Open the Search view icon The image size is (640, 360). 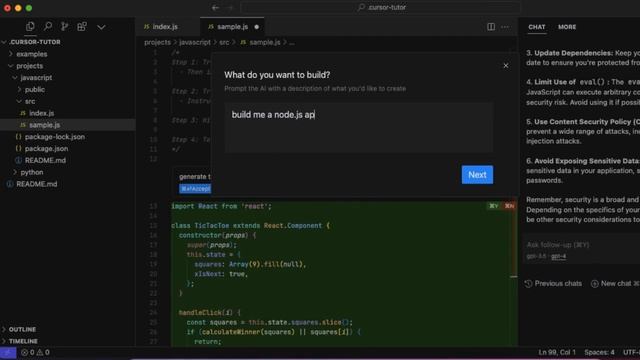[48, 27]
